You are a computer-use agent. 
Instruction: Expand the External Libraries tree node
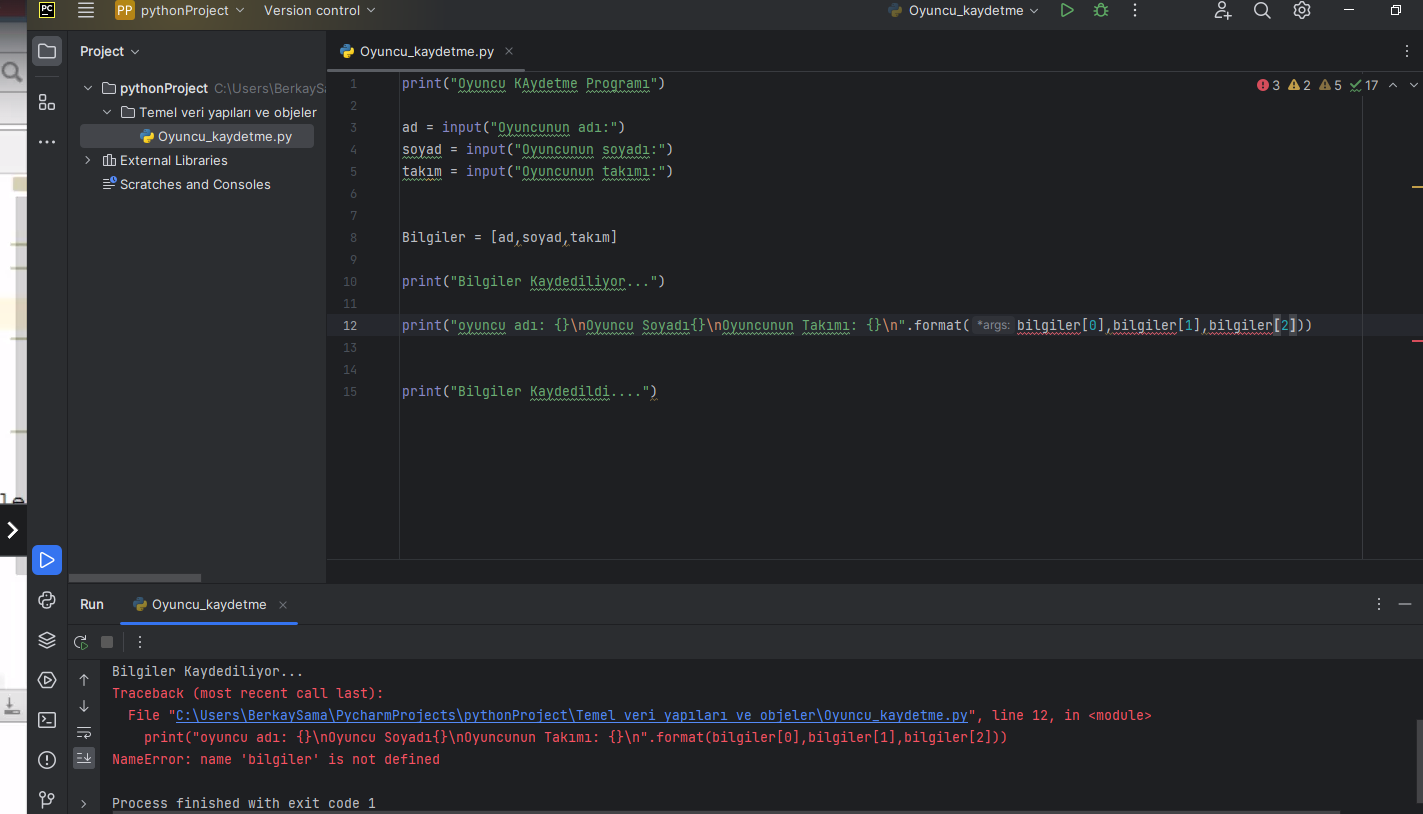click(x=88, y=160)
